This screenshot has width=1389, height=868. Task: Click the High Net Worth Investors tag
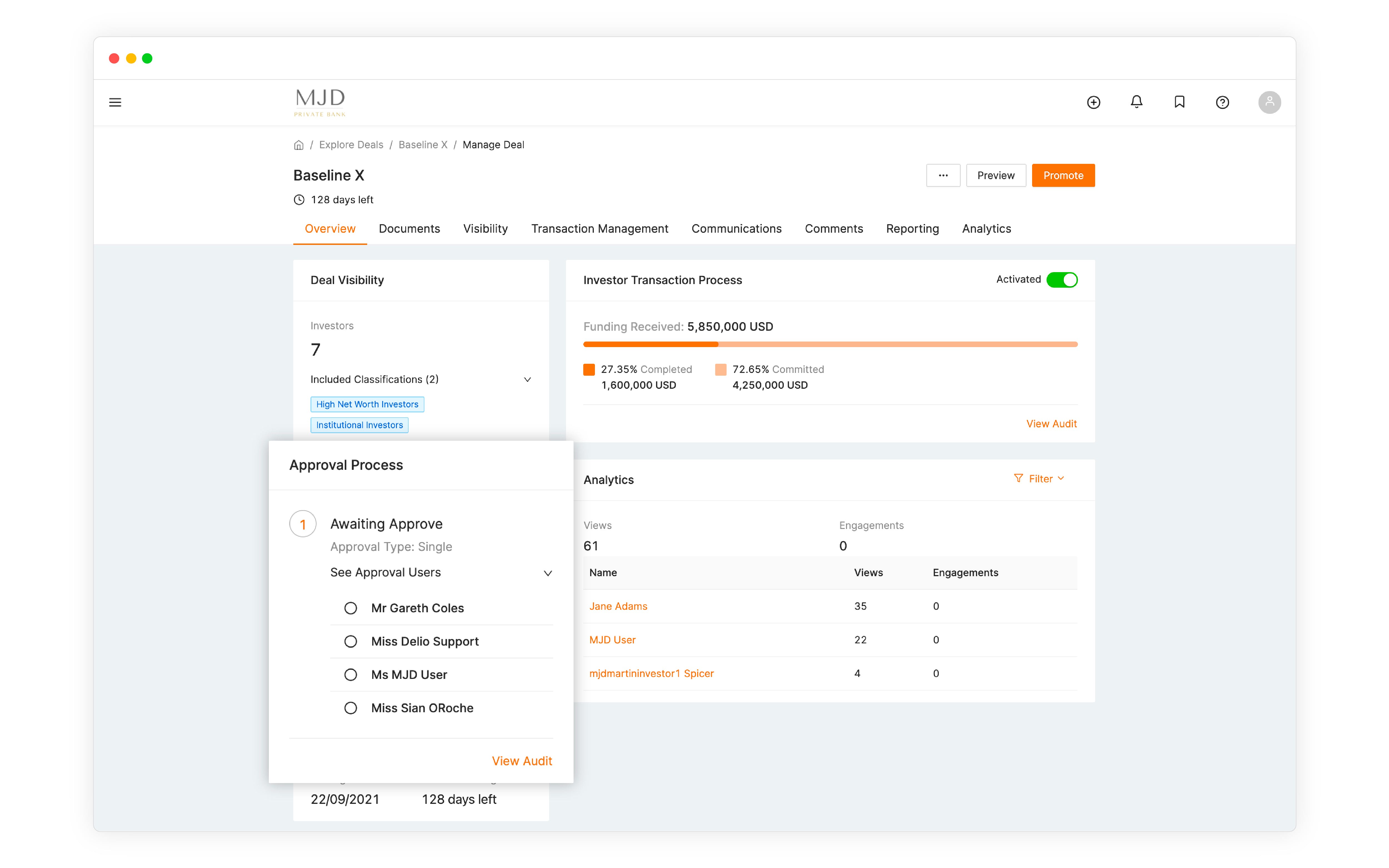tap(367, 404)
